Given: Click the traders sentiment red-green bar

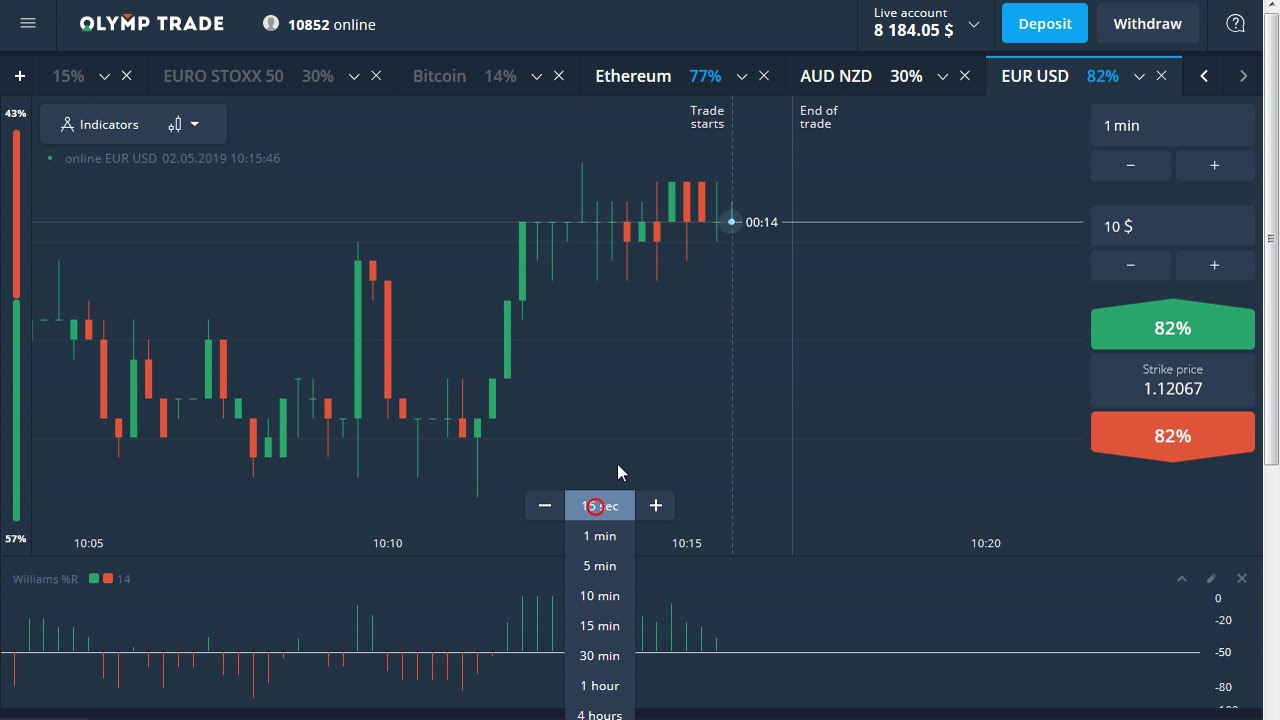Looking at the screenshot, I should (16, 325).
